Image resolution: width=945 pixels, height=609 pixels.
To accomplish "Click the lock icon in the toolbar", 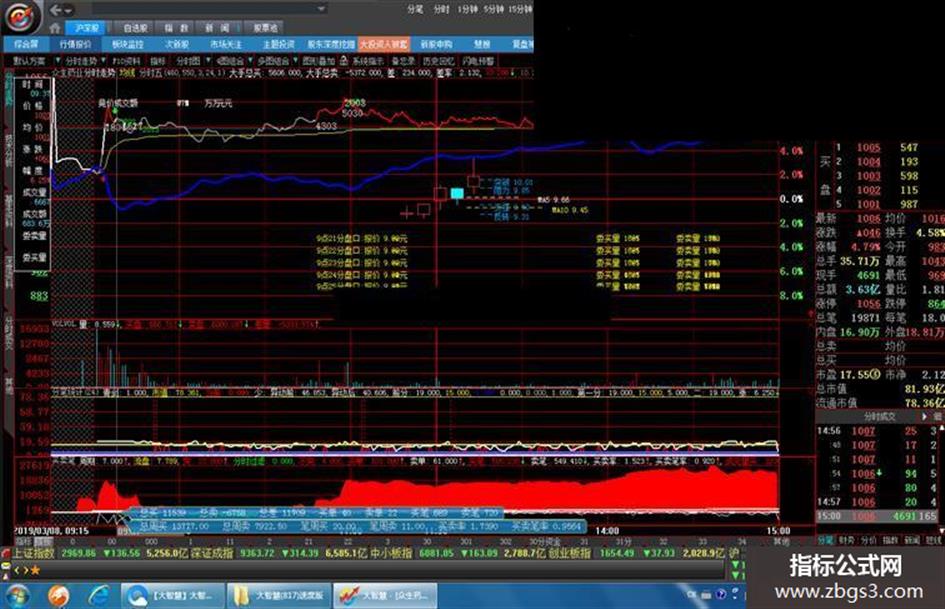I will coord(344,60).
